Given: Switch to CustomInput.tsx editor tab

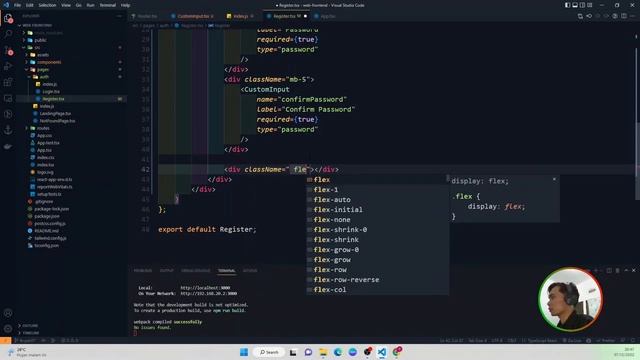Looking at the screenshot, I should 192,16.
